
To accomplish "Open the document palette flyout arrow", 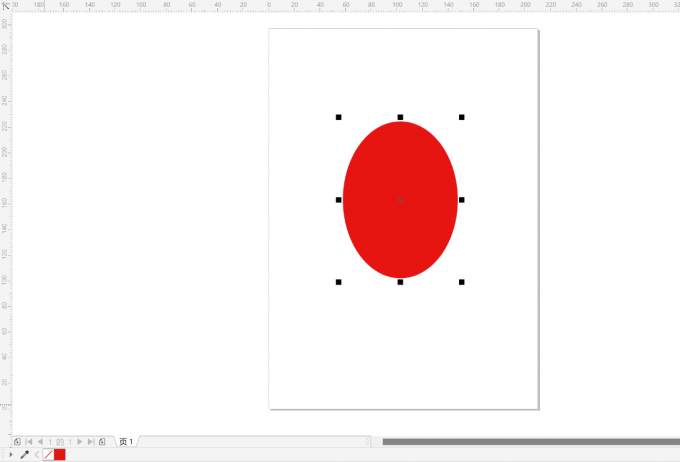I will tap(10, 455).
